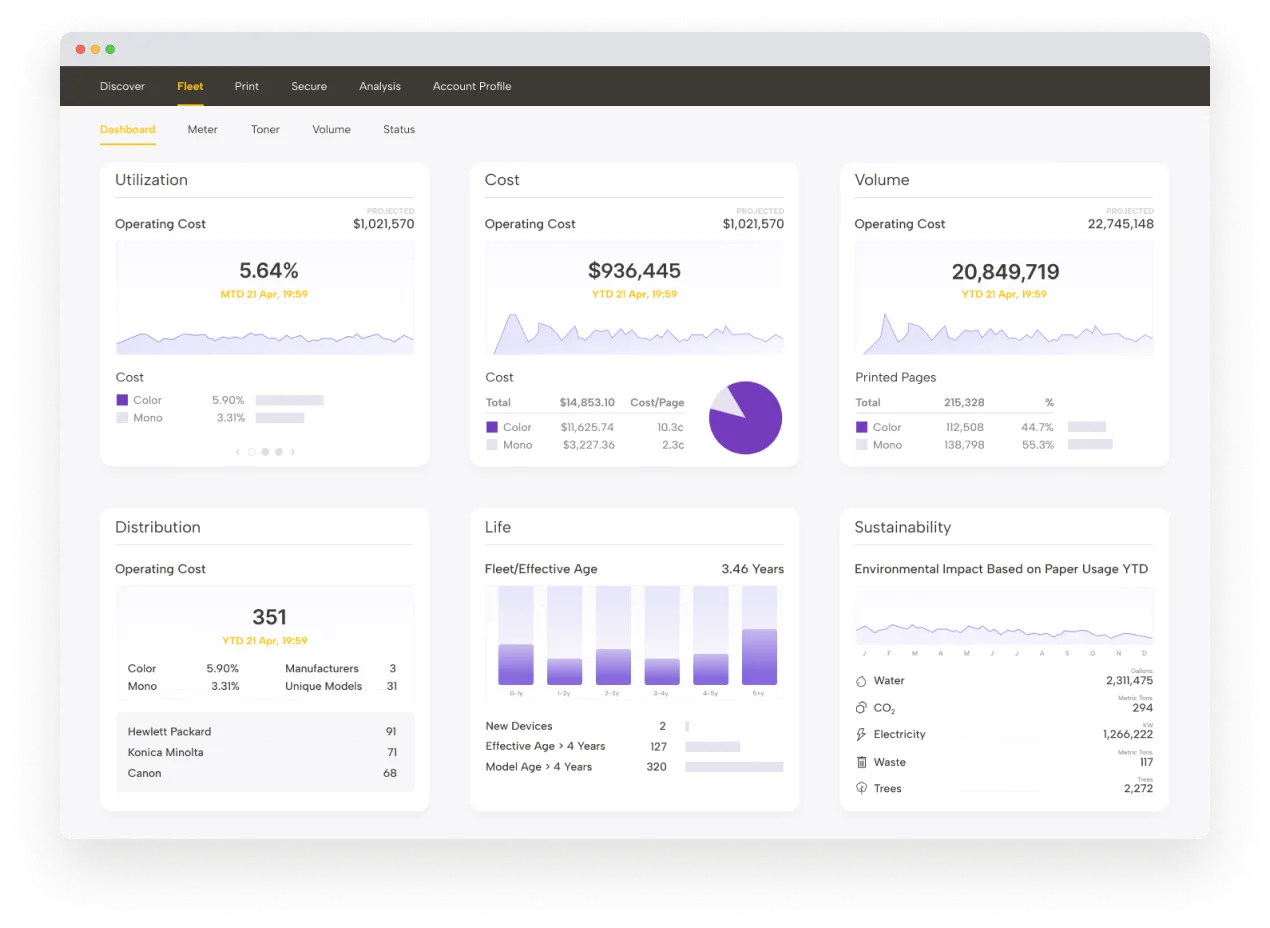Open the Toner tab
This screenshot has width=1270, height=928.
pos(265,129)
